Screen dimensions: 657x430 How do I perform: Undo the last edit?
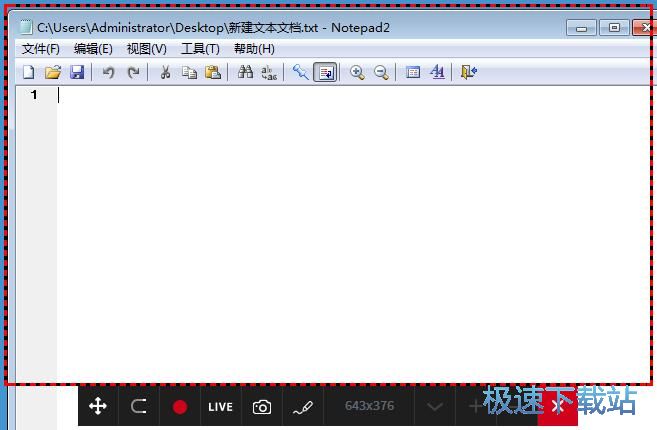click(109, 72)
